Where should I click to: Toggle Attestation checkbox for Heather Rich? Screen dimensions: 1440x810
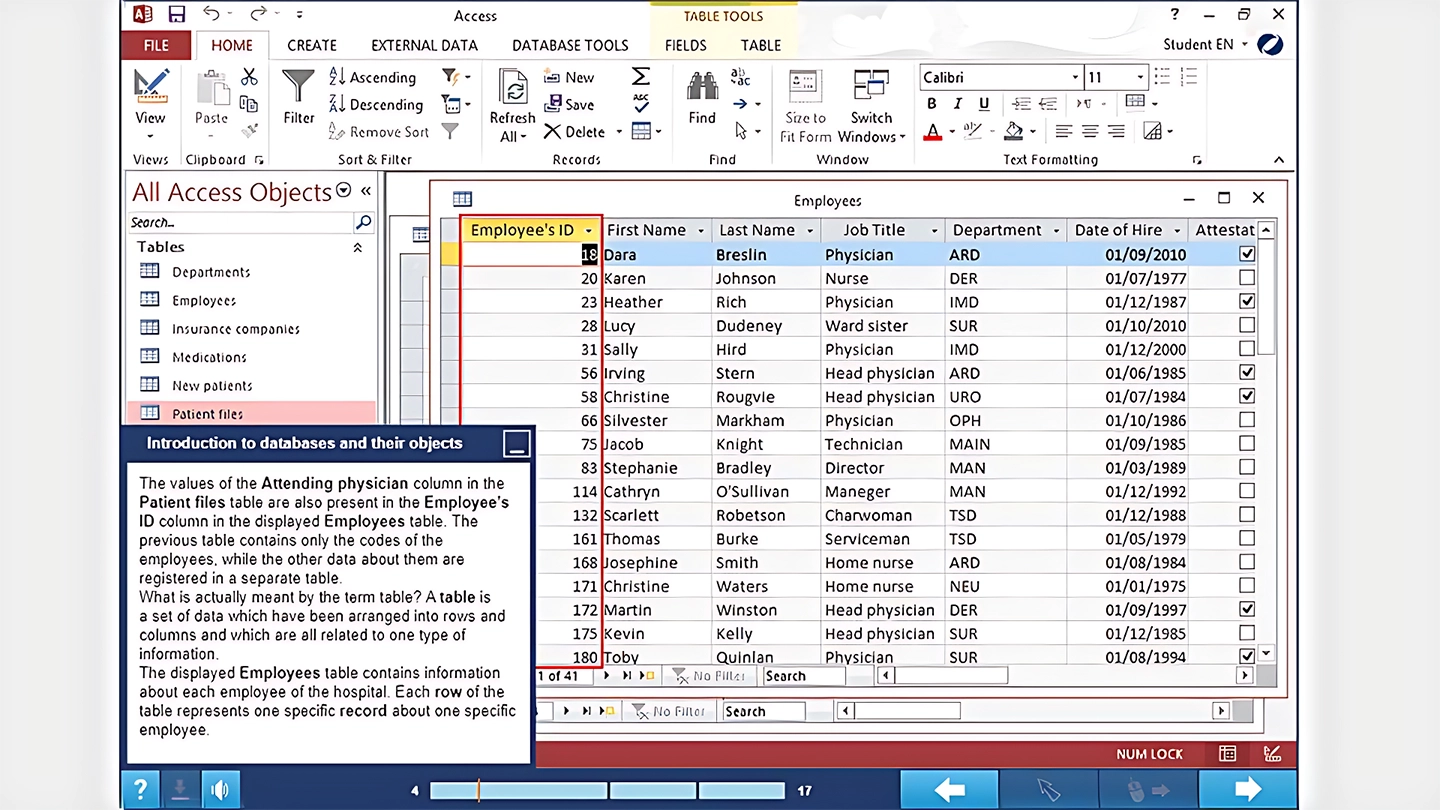[x=1247, y=301]
